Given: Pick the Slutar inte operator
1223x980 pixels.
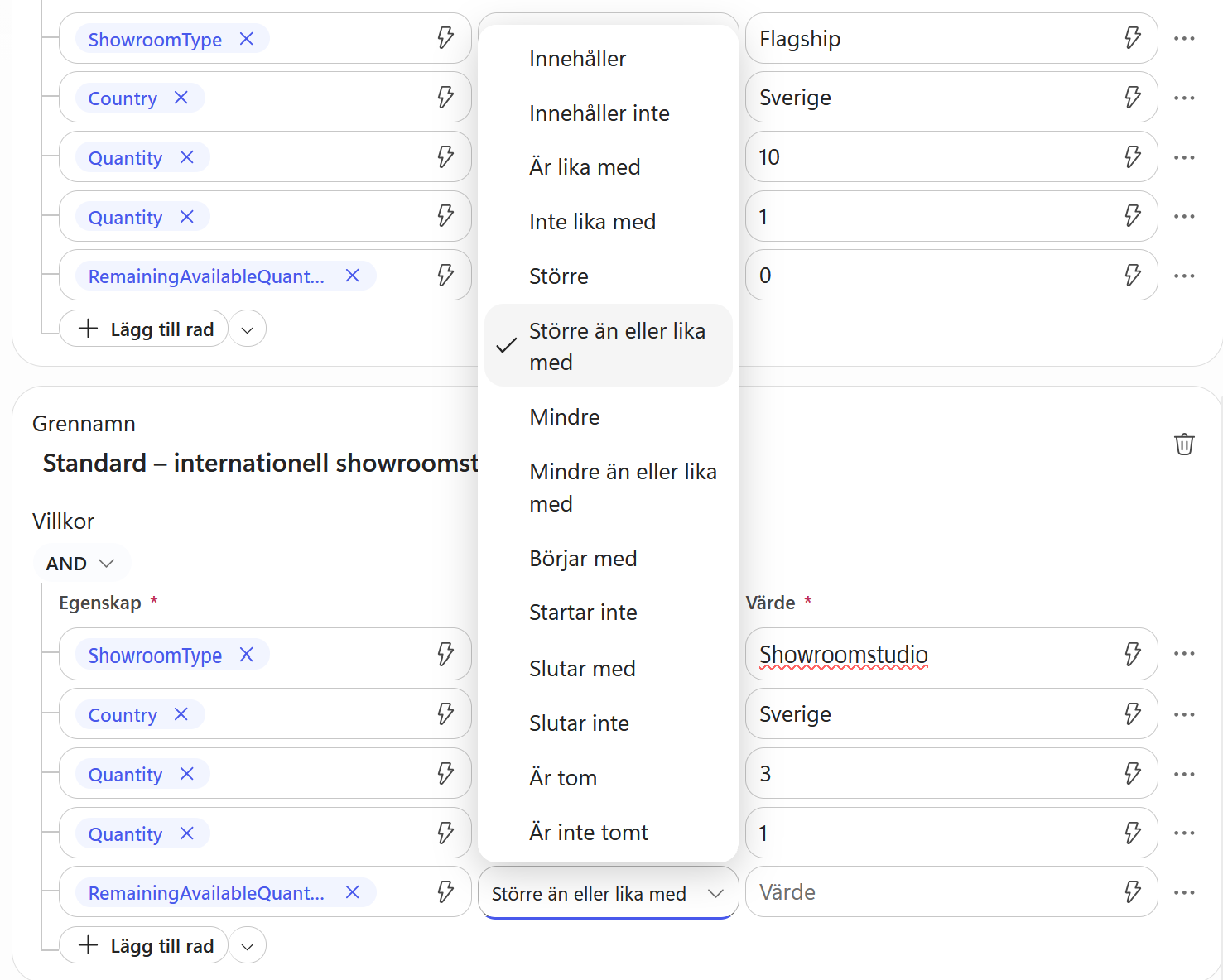Looking at the screenshot, I should [609, 723].
